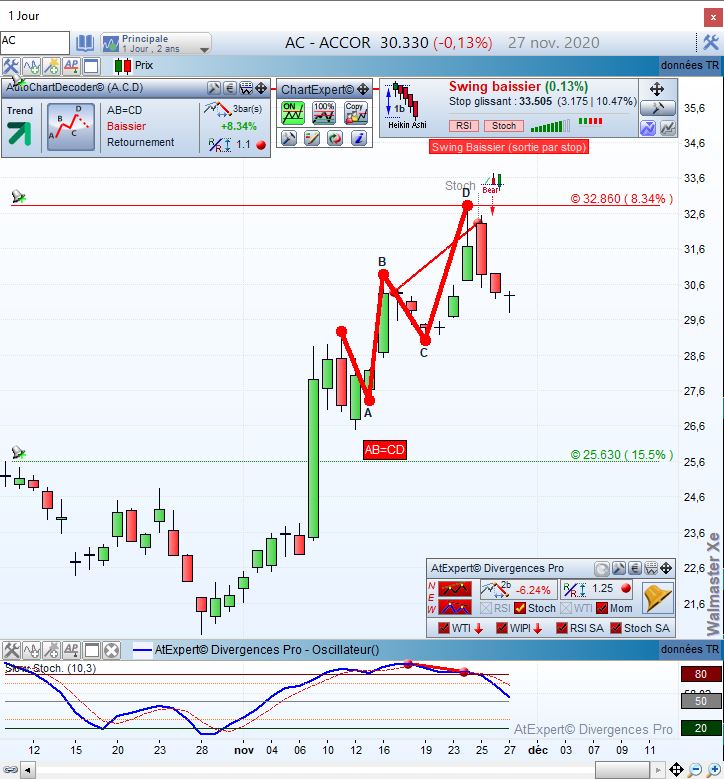This screenshot has width=724, height=779.
Task: Toggle the greyed WTI checkbox beside Mom
Action: 565,608
